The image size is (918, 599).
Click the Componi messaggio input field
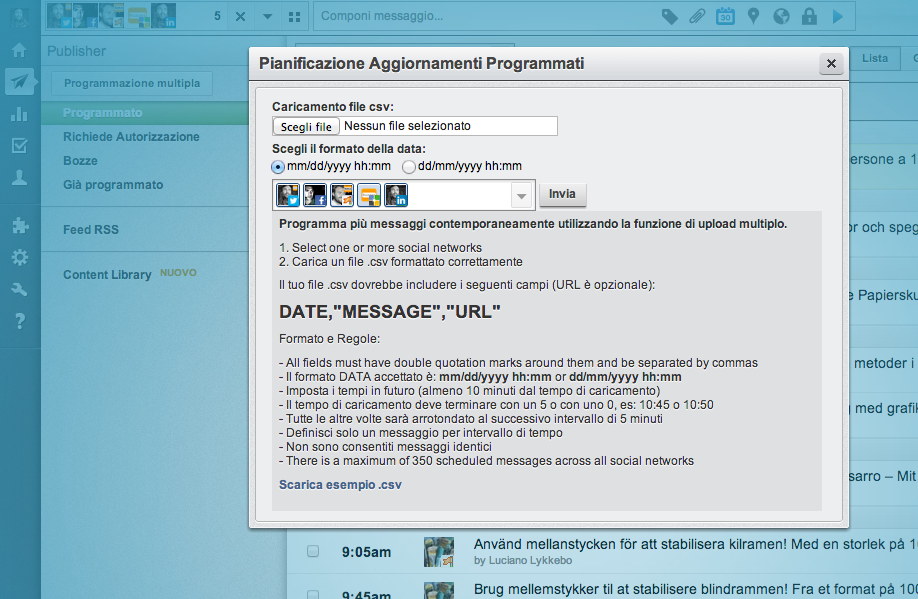point(486,16)
